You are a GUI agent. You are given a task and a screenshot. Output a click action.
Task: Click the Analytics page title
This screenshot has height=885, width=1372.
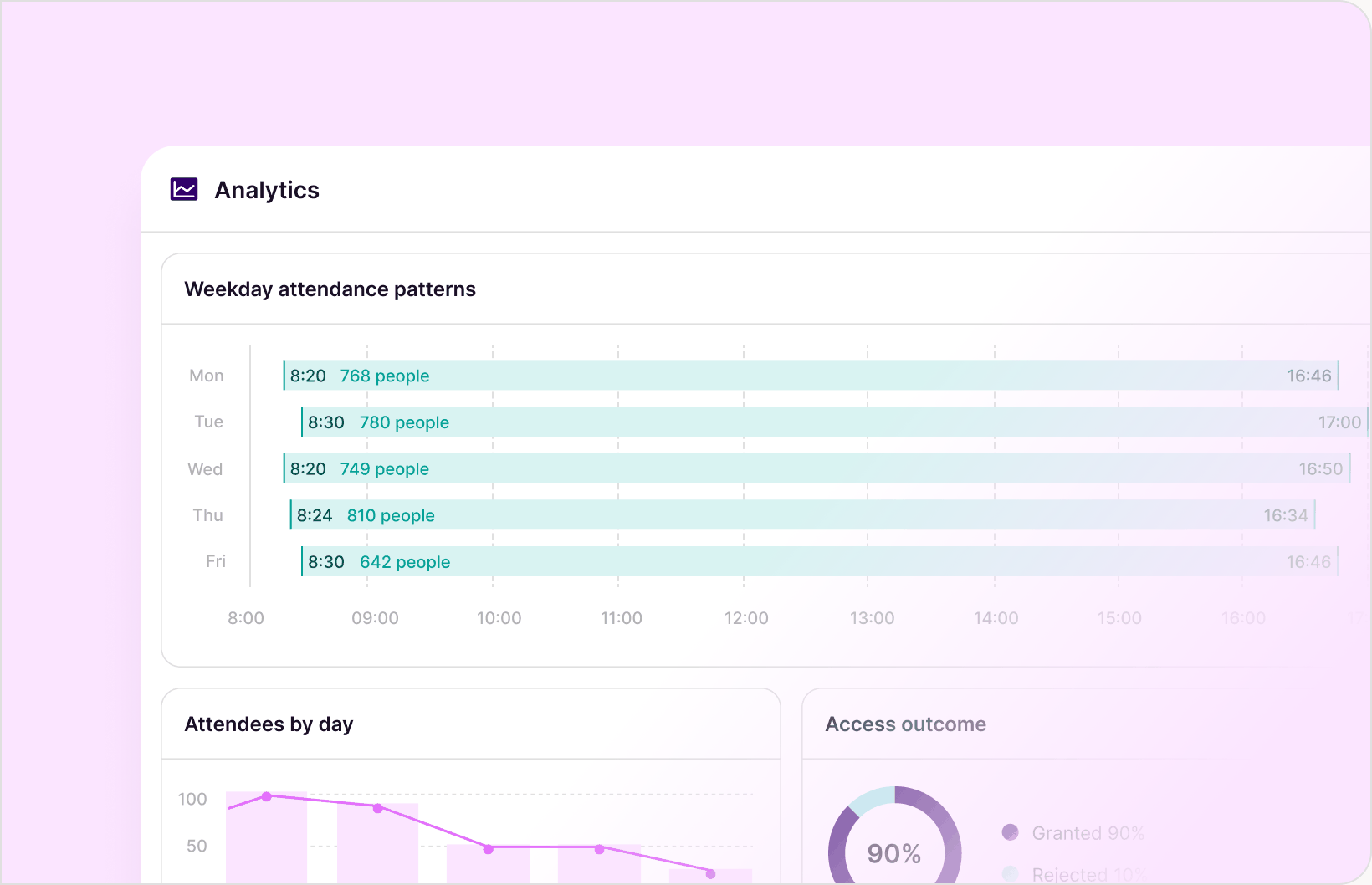point(267,190)
